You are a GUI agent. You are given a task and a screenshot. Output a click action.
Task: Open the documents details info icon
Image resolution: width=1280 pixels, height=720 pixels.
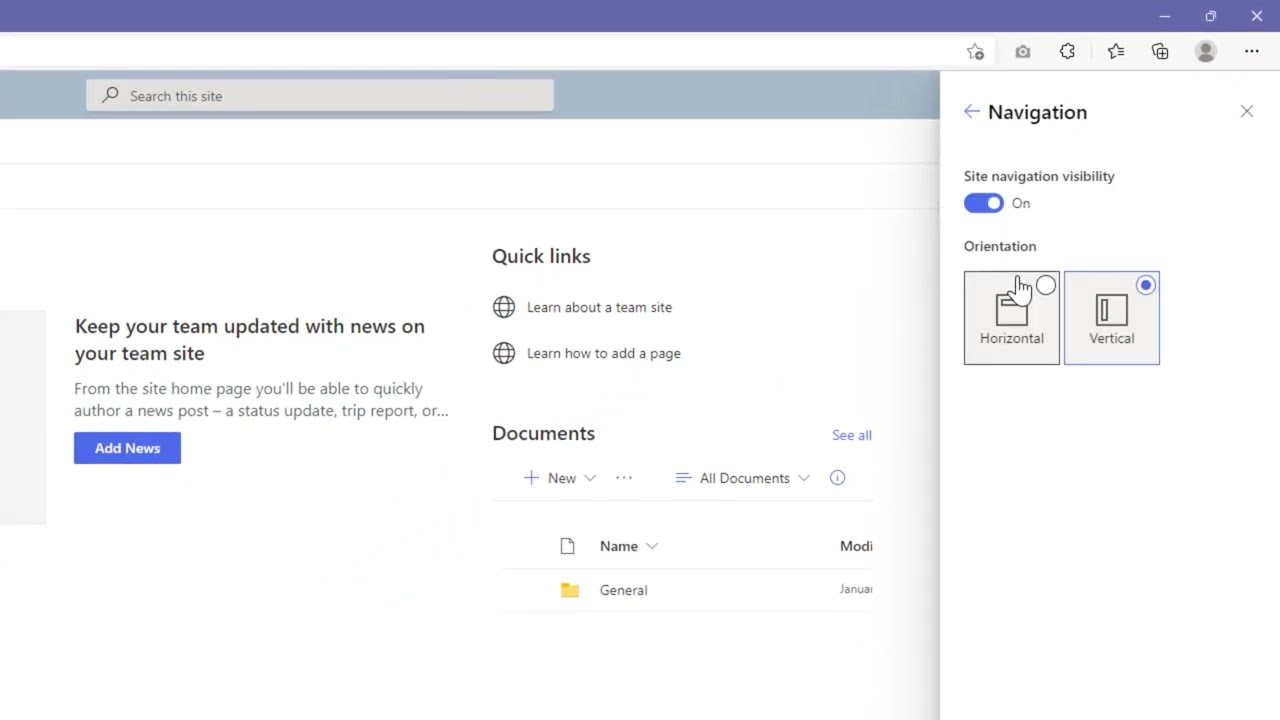click(x=837, y=478)
